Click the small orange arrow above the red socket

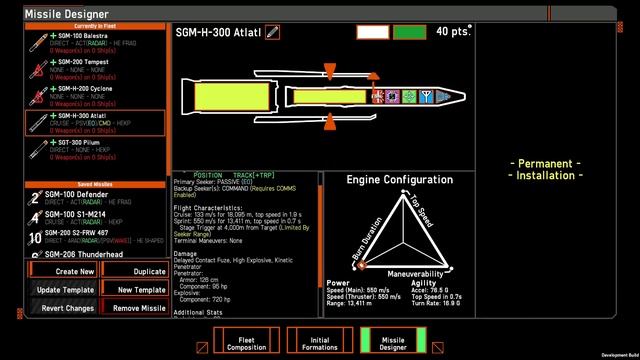(x=373, y=76)
